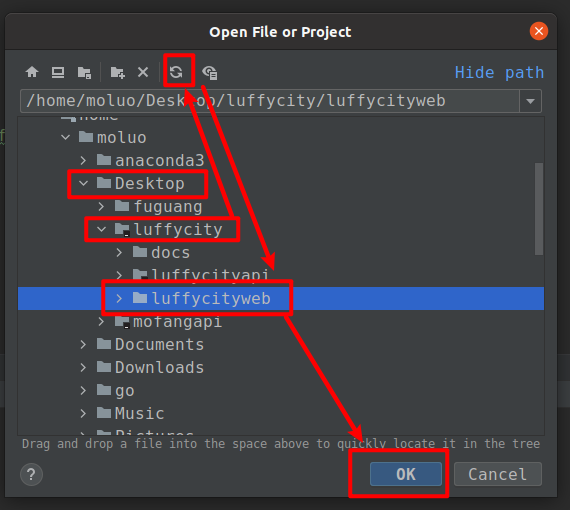Click the Hide path link
The width and height of the screenshot is (570, 510).
499,72
